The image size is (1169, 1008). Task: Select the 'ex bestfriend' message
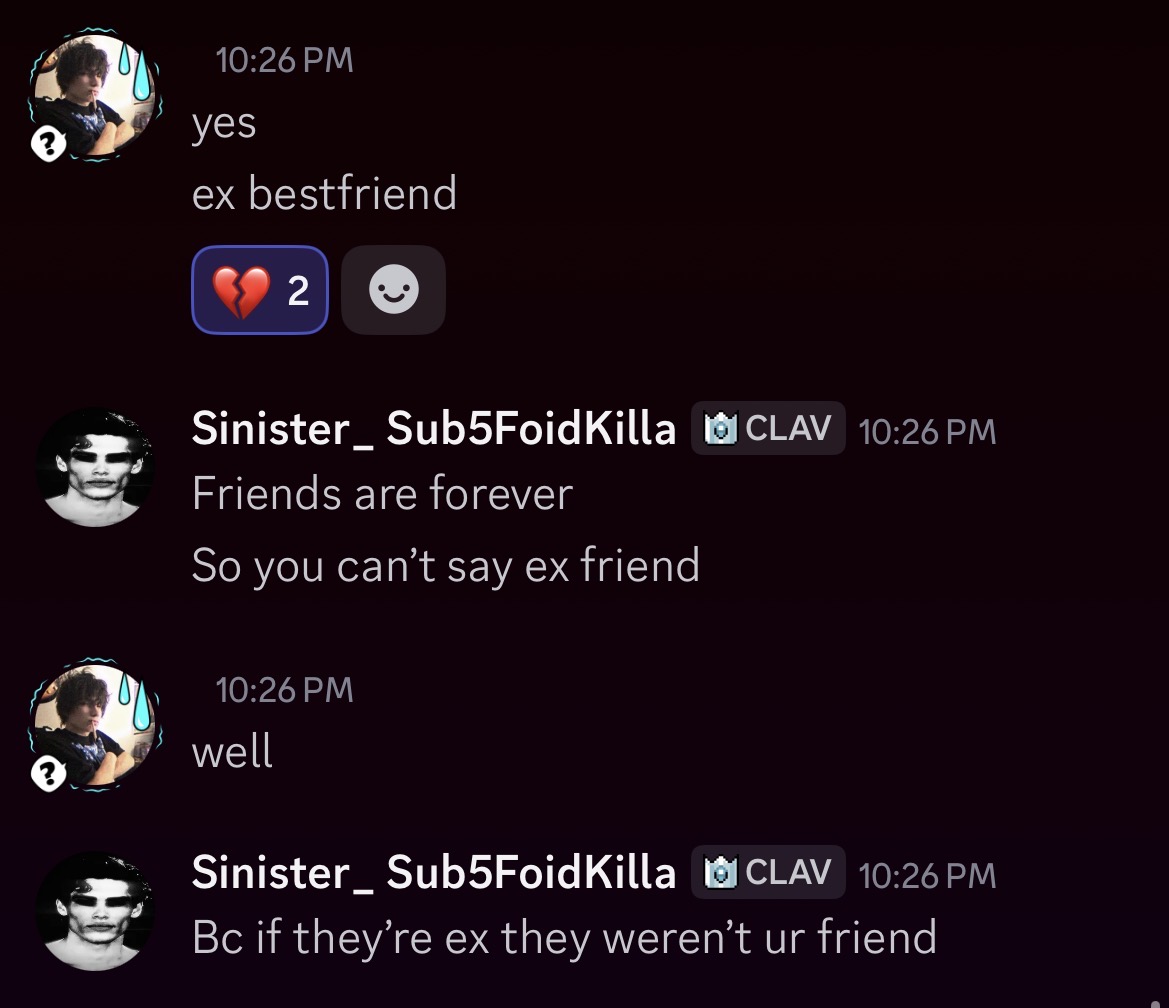click(x=324, y=194)
